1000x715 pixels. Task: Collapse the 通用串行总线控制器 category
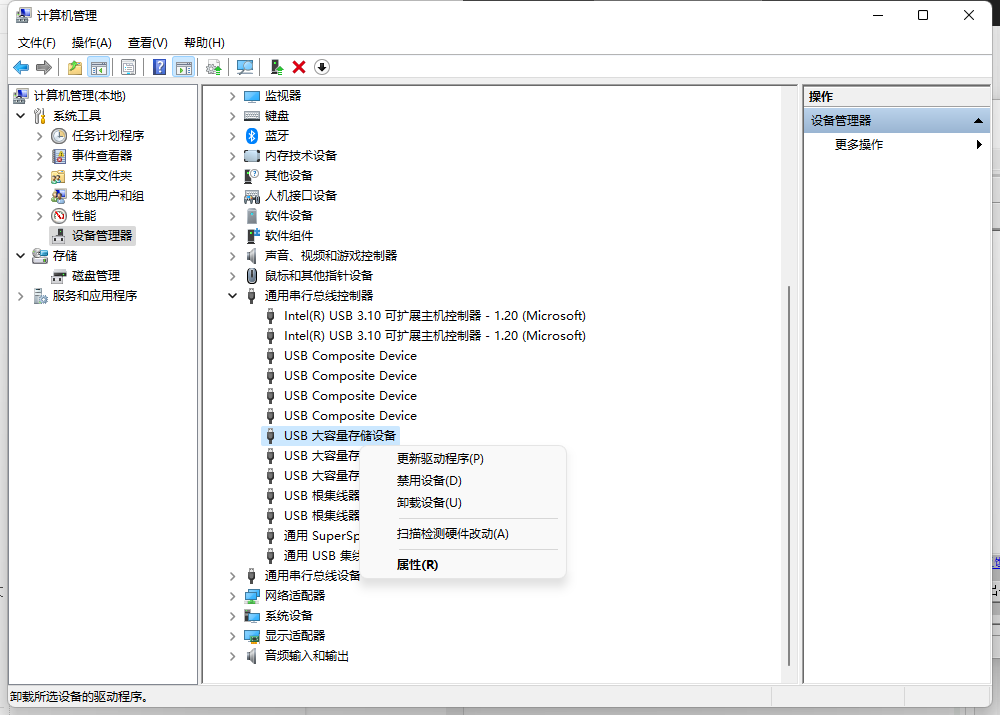[x=233, y=296]
